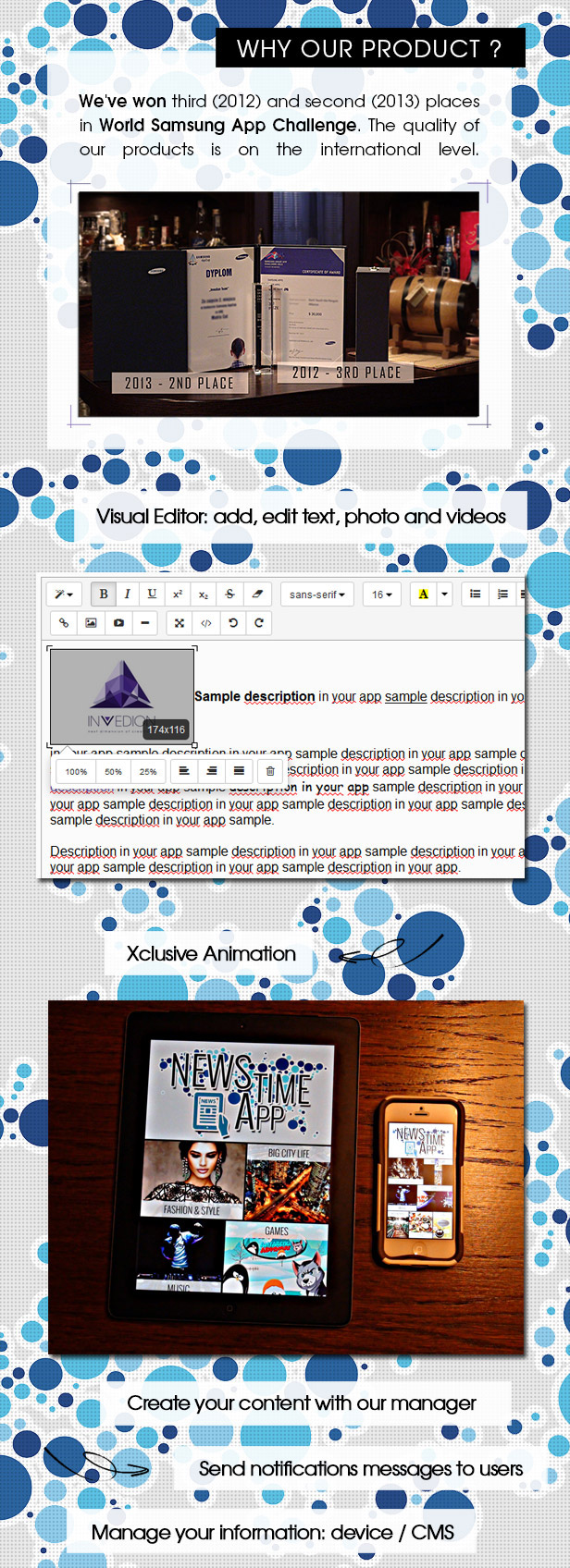The height and width of the screenshot is (1568, 570).
Task: Open the font size 16 dropdown
Action: [381, 594]
